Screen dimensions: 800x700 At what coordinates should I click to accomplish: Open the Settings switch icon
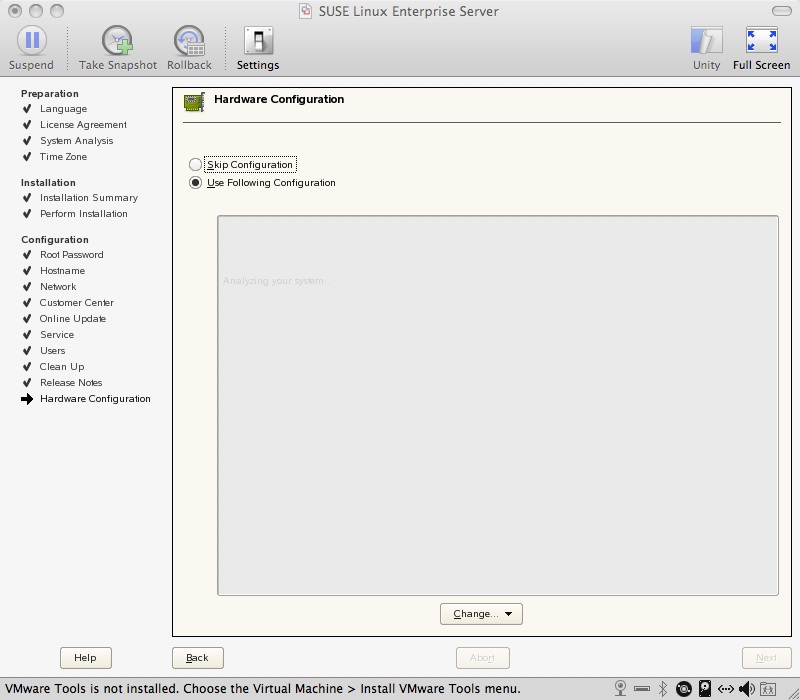[258, 40]
